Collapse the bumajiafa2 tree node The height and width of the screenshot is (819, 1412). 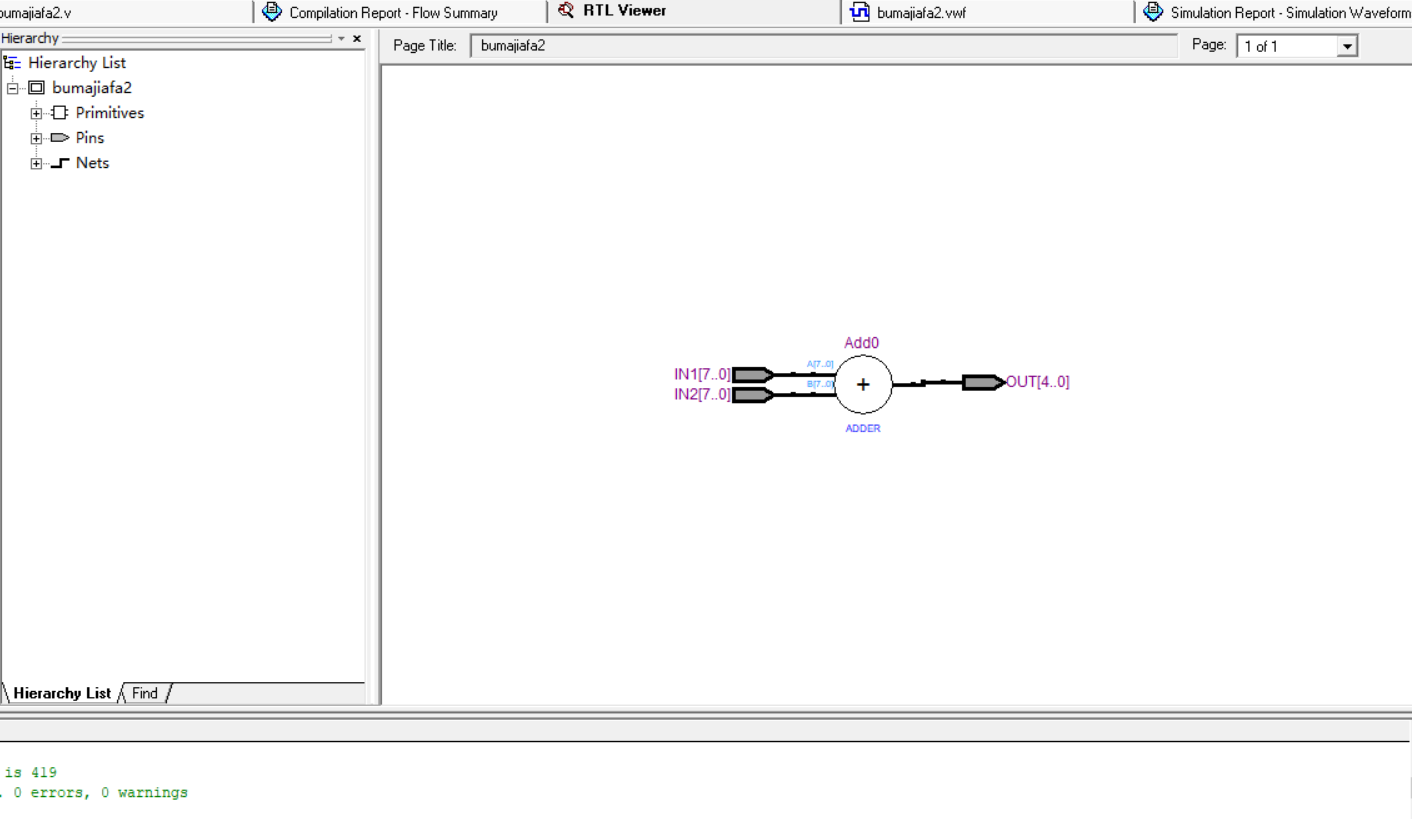point(12,88)
